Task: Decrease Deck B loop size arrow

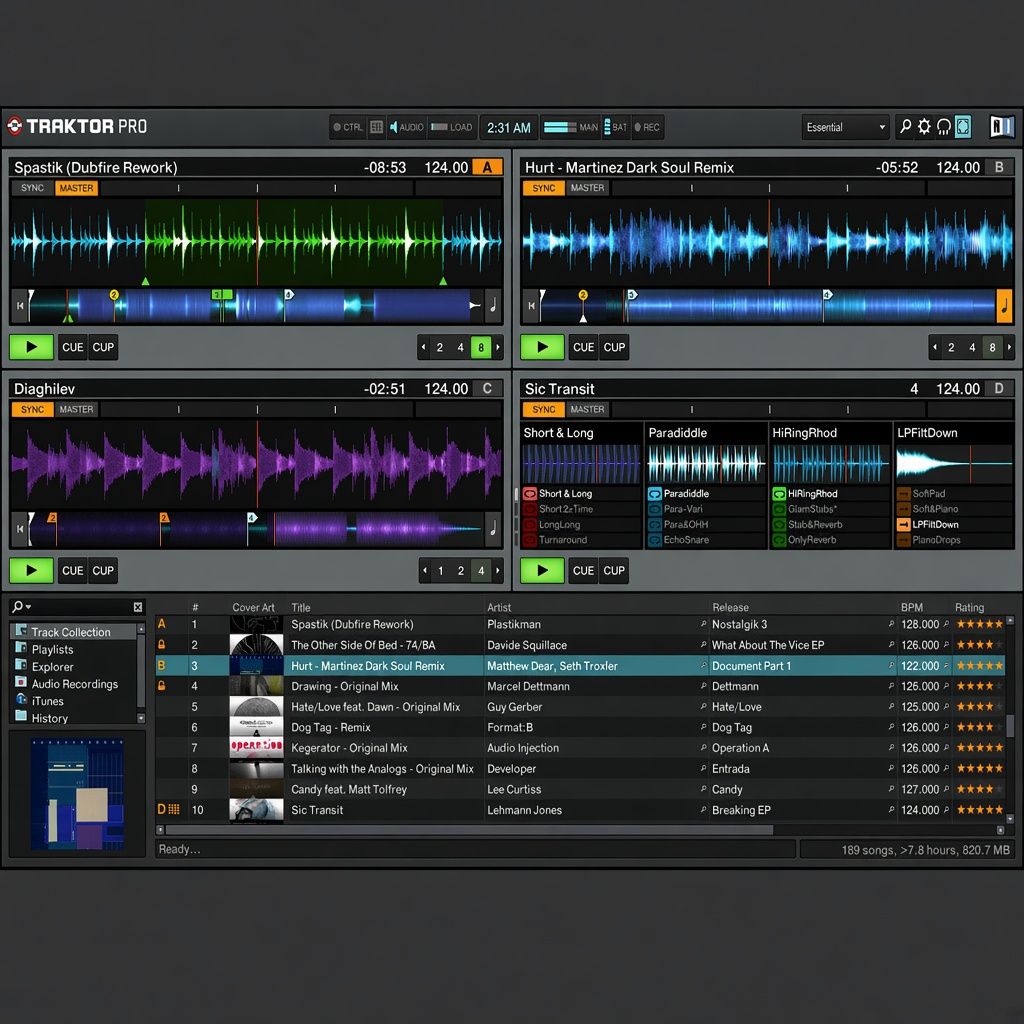Action: click(935, 347)
